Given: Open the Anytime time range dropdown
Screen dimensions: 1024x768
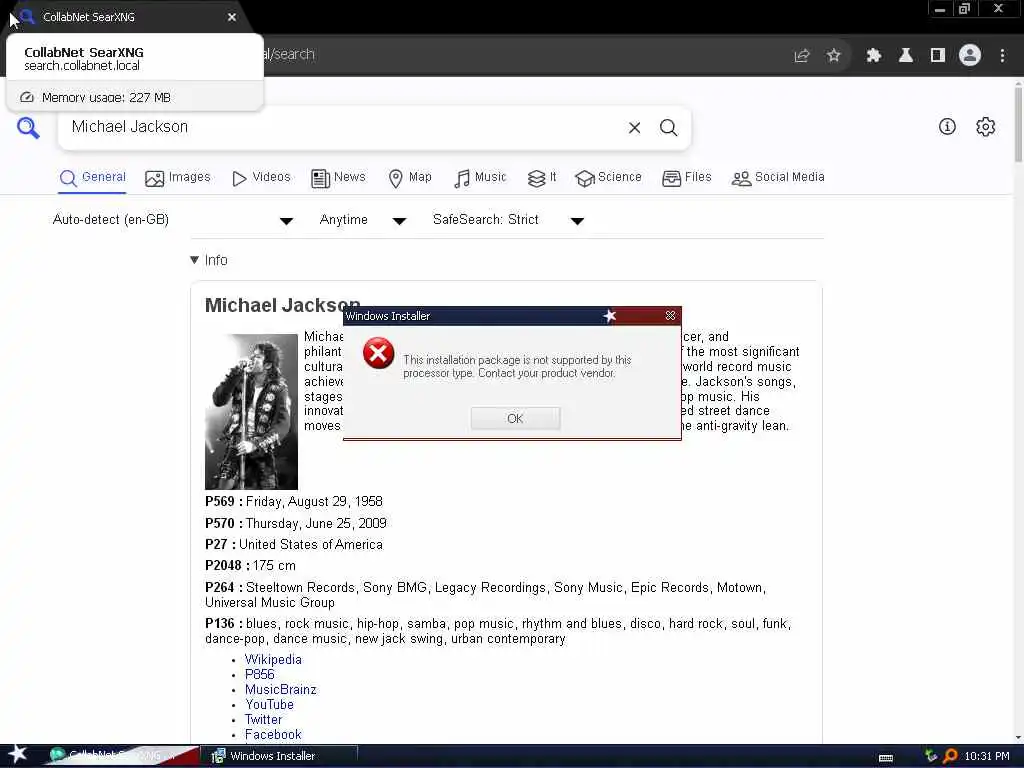Looking at the screenshot, I should 363,220.
